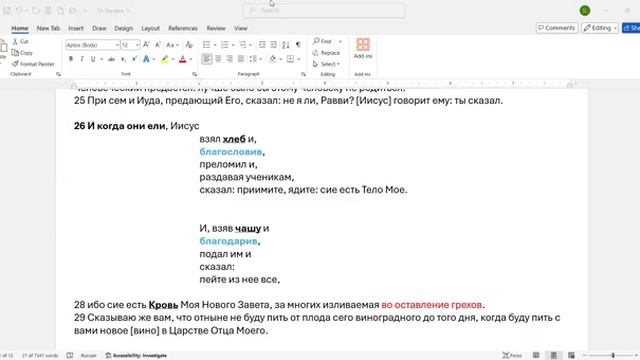This screenshot has height=360, width=640.
Task: Click the Bullets list icon
Action: click(x=207, y=44)
